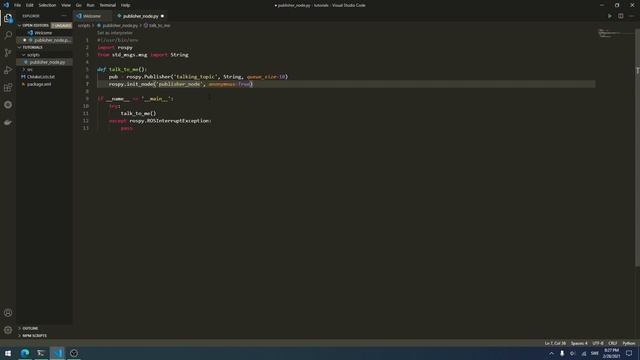Open the circular extension view icon in activity bar
The width and height of the screenshot is (640, 360).
pos(8,105)
